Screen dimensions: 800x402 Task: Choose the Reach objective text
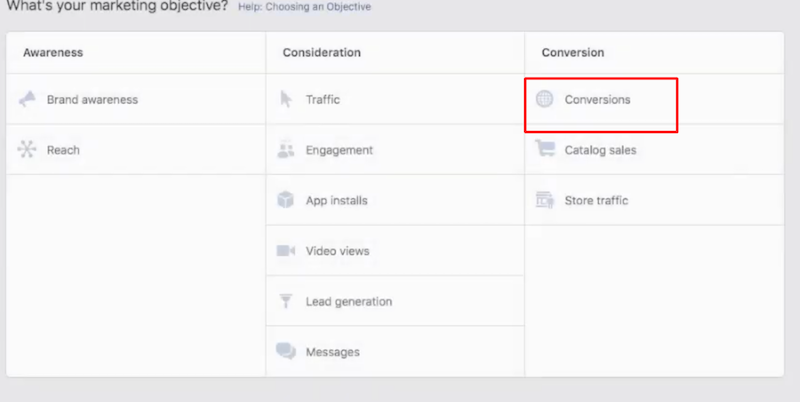pyautogui.click(x=63, y=150)
